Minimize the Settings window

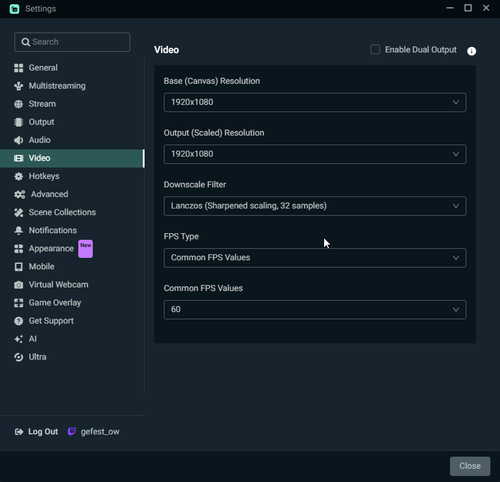point(450,8)
